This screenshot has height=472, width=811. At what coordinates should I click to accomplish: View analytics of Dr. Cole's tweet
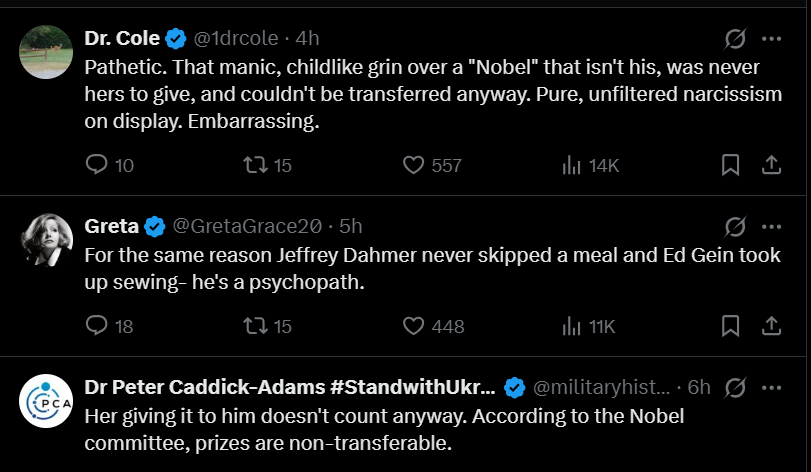click(x=572, y=165)
